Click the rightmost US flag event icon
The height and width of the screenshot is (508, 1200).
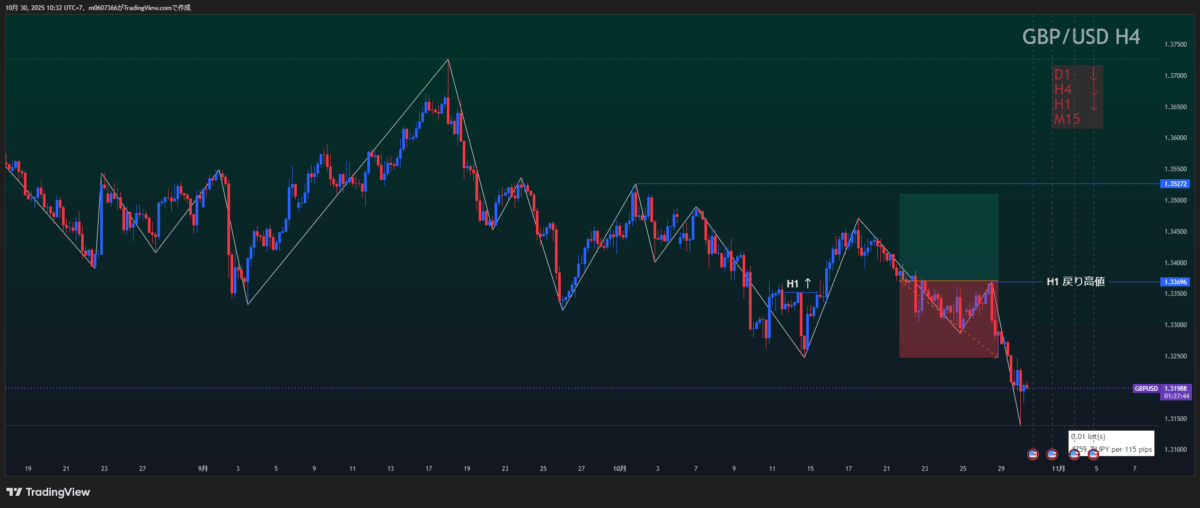point(1093,454)
